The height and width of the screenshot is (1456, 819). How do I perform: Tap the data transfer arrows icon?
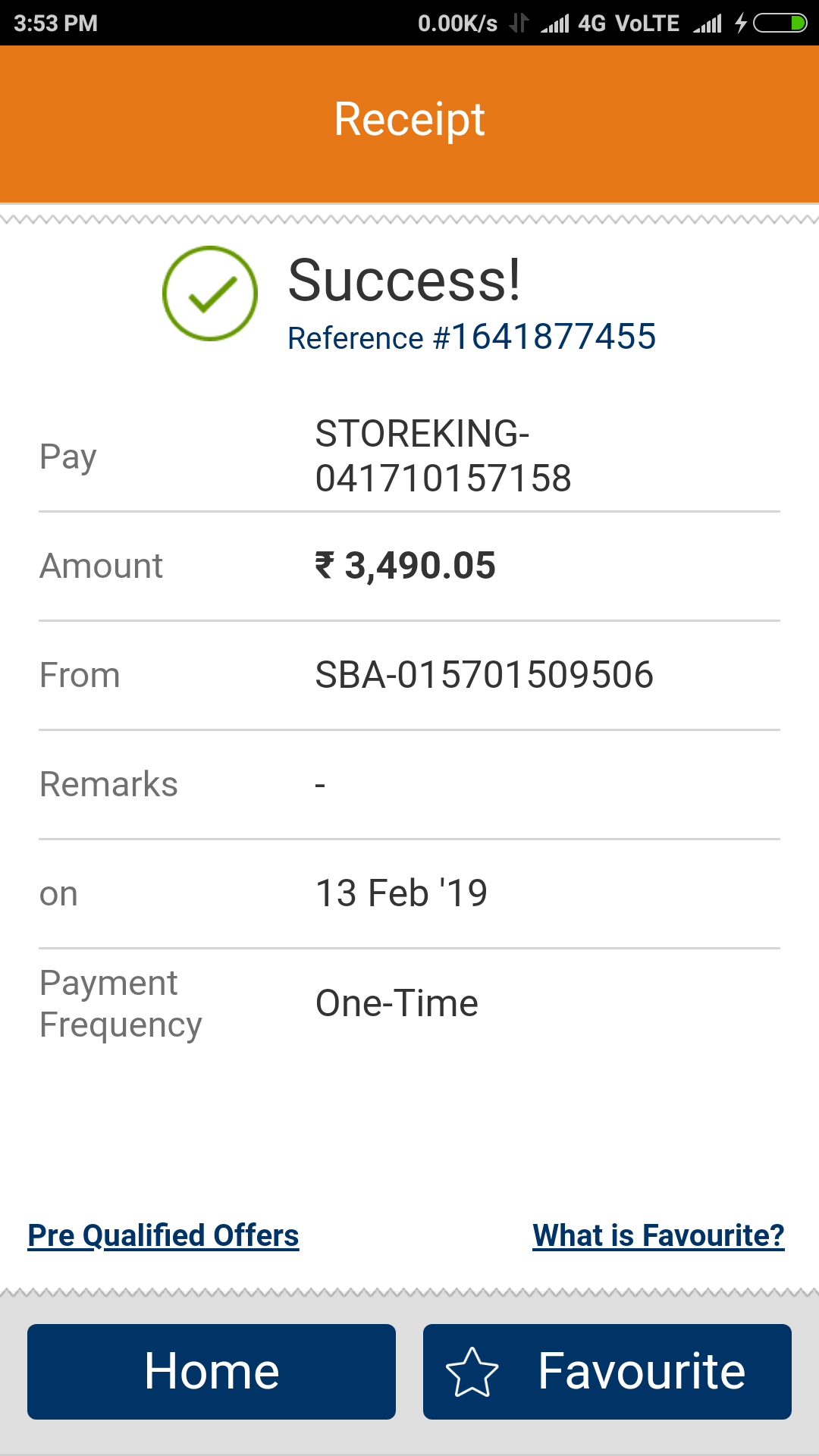point(519,24)
